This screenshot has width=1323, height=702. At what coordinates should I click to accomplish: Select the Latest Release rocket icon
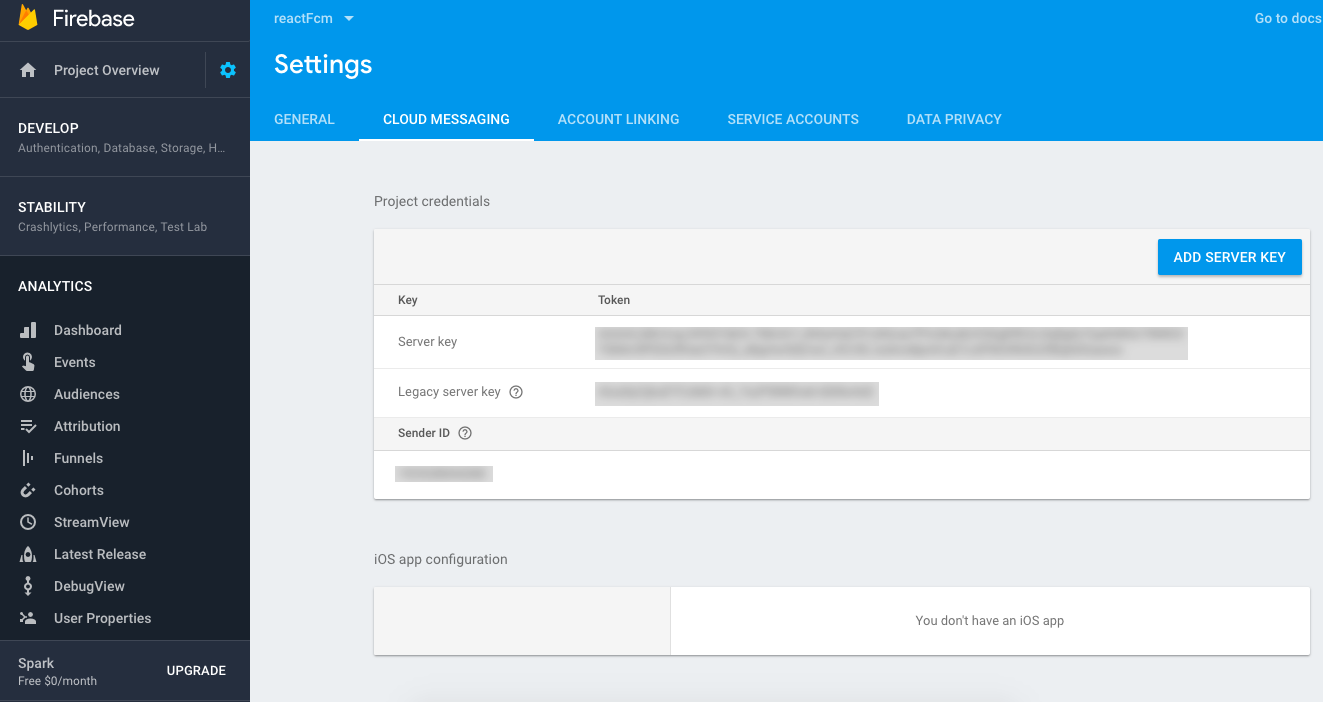pos(28,554)
